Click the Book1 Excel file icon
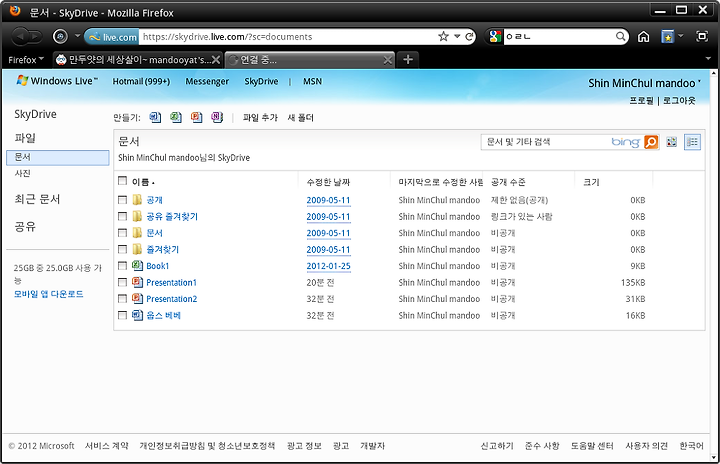This screenshot has height=464, width=720. [x=137, y=265]
